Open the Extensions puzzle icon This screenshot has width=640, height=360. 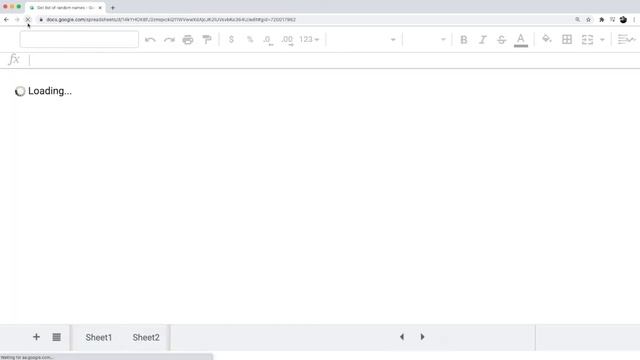[602, 20]
